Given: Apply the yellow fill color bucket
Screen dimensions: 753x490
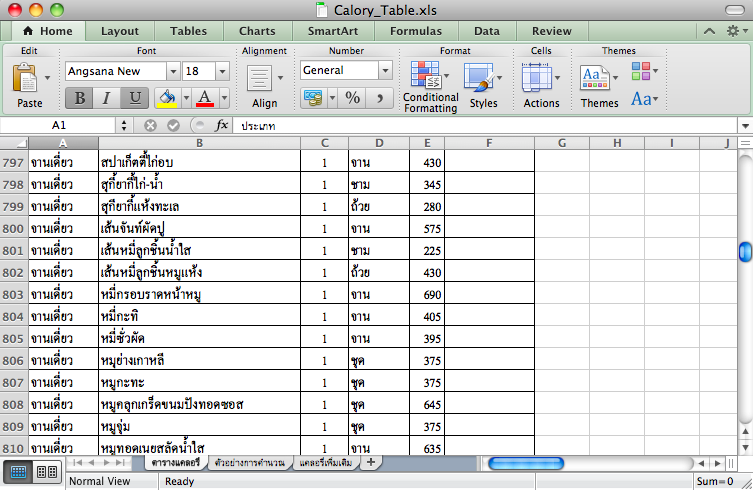Looking at the screenshot, I should [167, 98].
